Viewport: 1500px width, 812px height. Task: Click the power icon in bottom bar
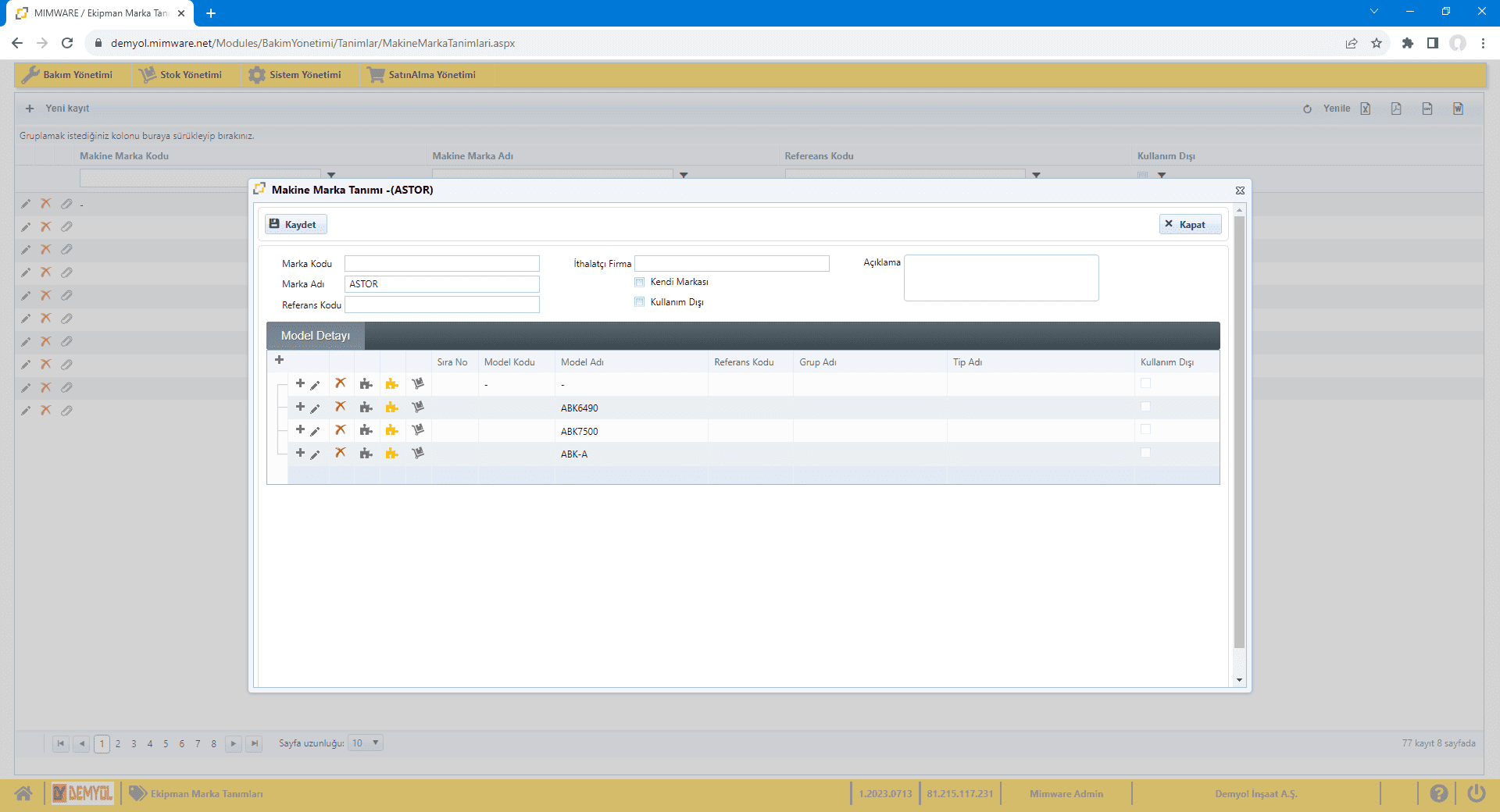(1476, 794)
